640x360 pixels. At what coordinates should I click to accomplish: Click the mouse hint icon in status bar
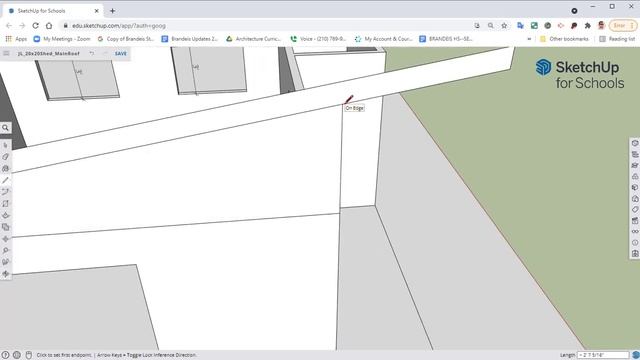(x=29, y=355)
